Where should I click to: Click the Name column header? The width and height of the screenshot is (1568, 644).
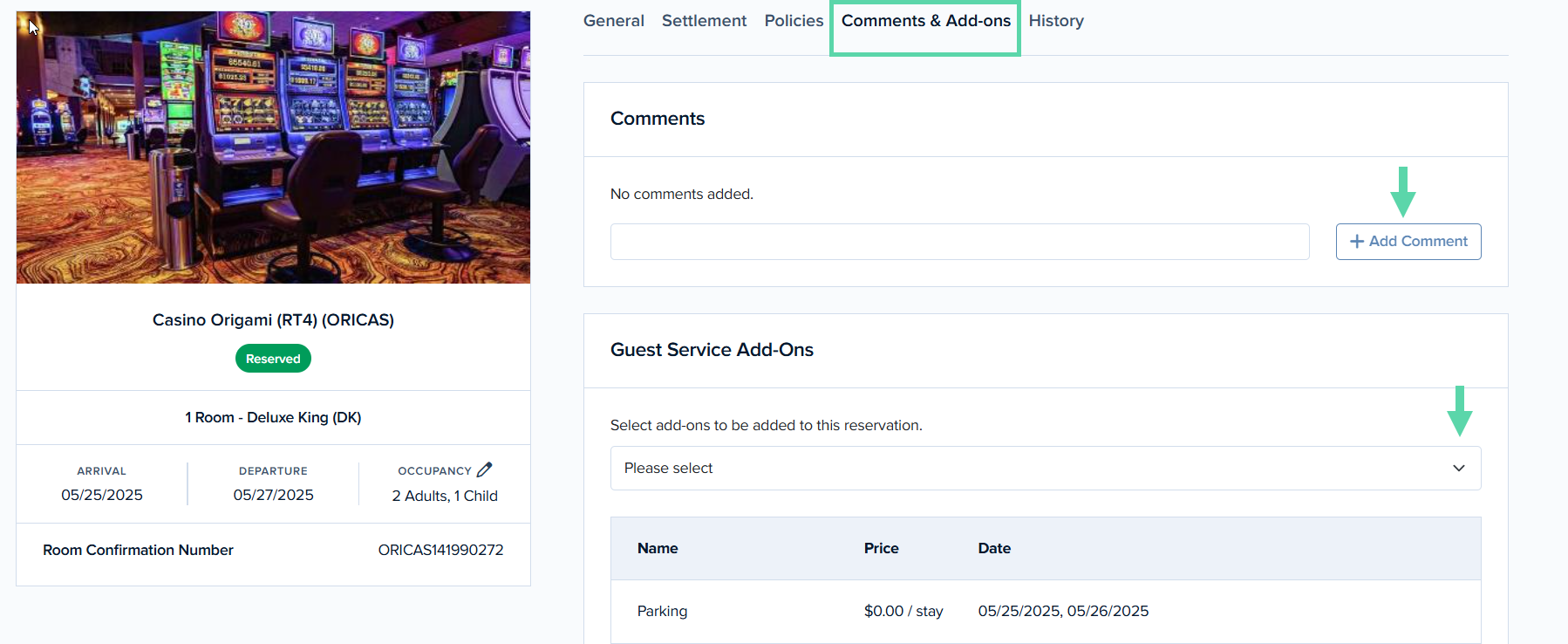658,549
